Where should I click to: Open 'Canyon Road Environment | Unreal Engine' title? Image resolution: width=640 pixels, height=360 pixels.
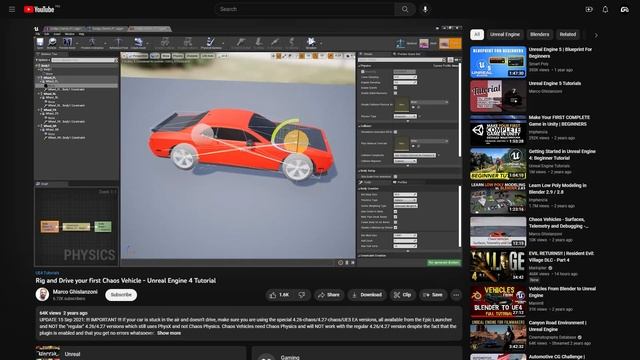[x=558, y=326]
